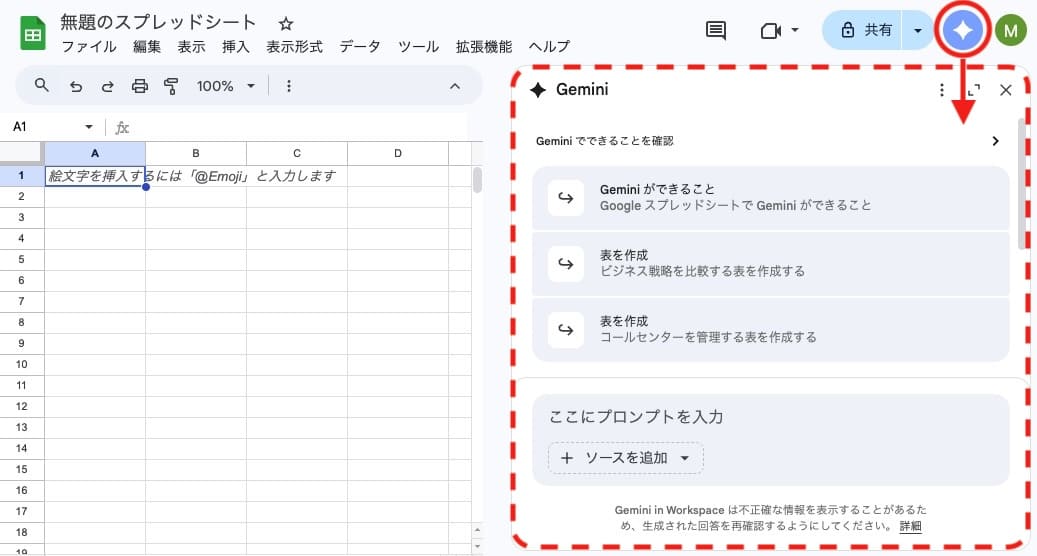Screen dimensions: 1037x556
Task: Expand Gemini でできることを確認 chevron
Action: [995, 141]
